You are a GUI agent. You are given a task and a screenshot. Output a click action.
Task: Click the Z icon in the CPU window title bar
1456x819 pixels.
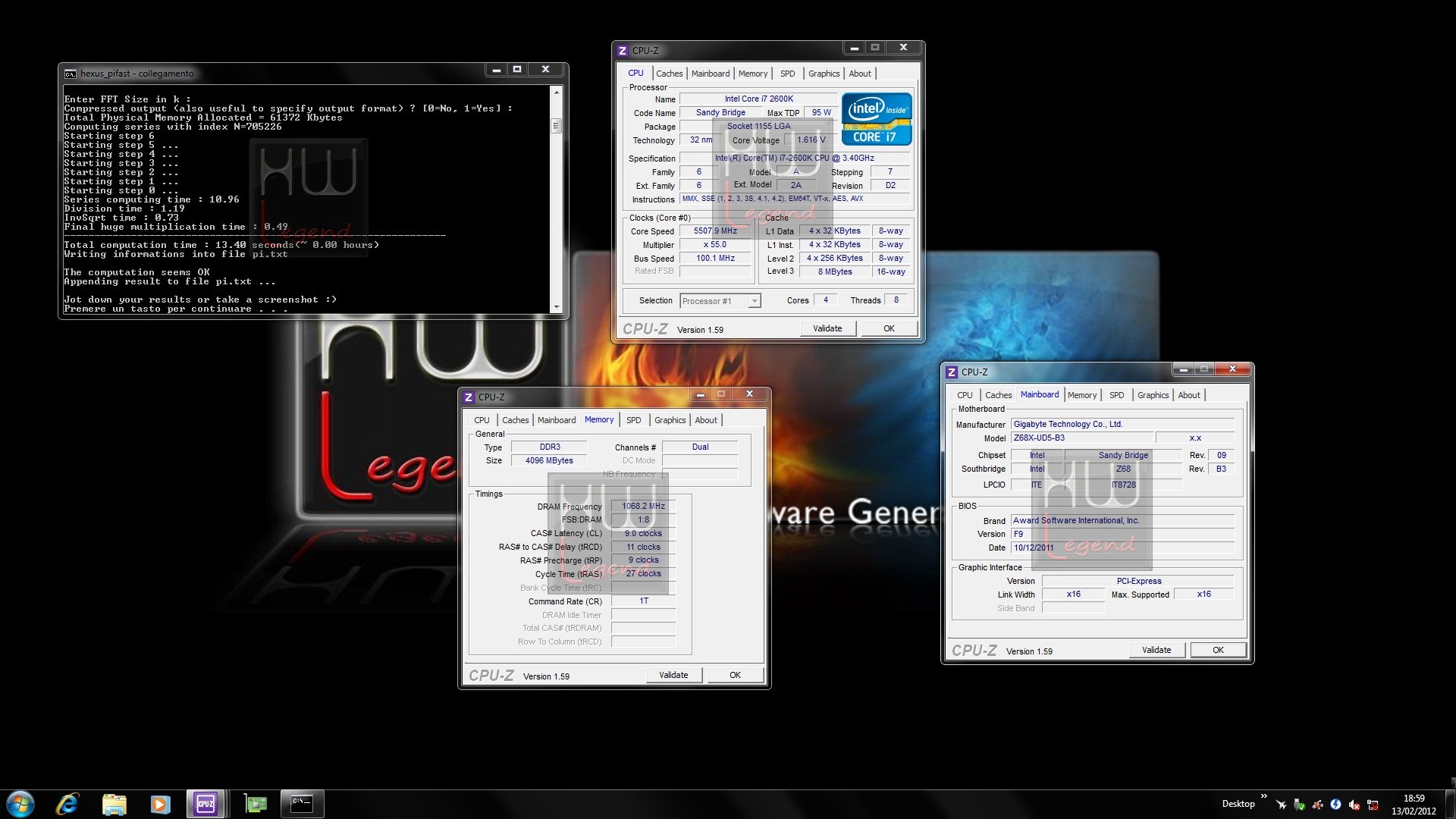pyautogui.click(x=623, y=51)
